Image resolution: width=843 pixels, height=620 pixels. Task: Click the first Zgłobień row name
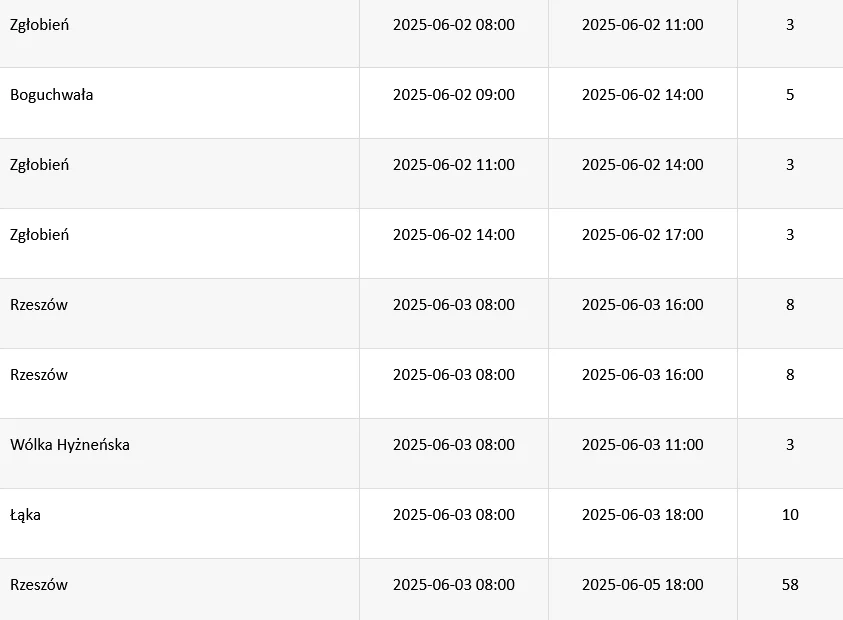point(40,25)
